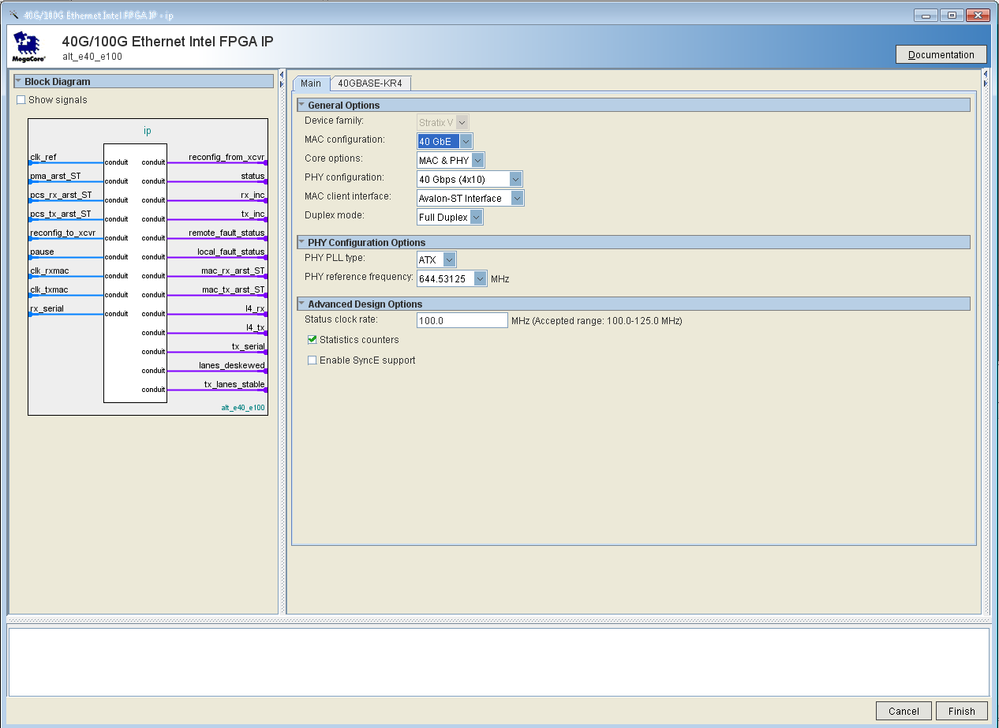
Task: Collapse the PHY Configuration Options section
Action: (300, 242)
